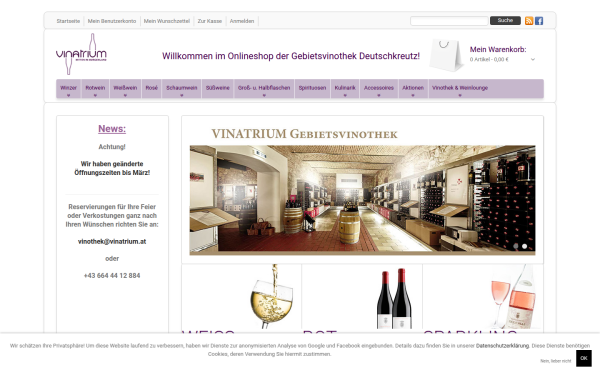Screen dimensions: 600x375
Task: Open the shopping bag cart icon
Action: tap(446, 55)
